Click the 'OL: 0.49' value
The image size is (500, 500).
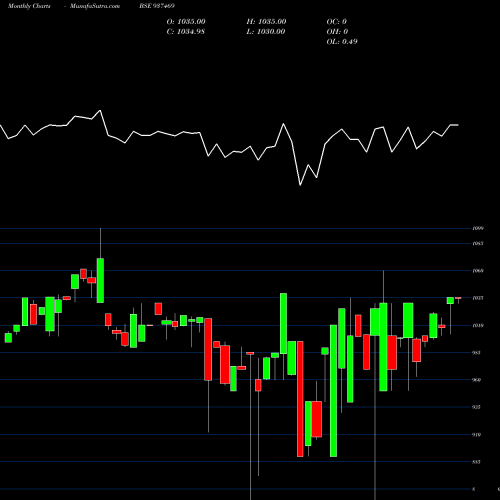(342, 42)
